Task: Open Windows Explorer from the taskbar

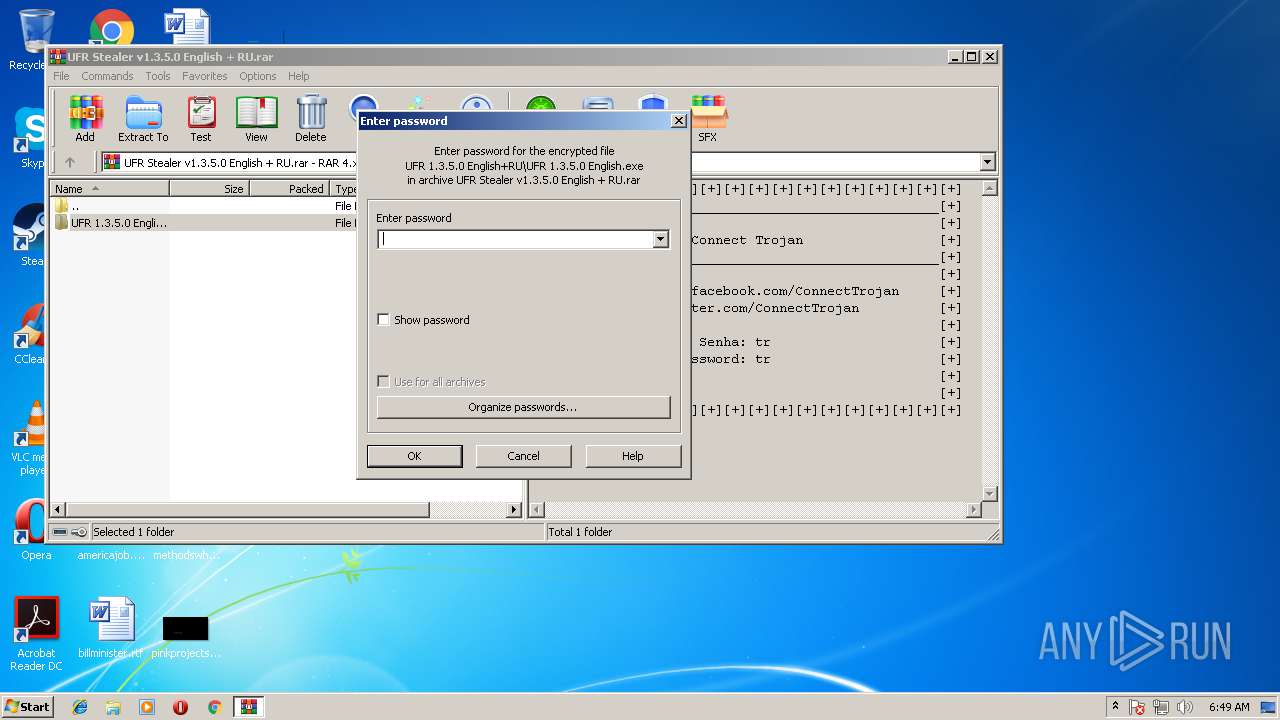Action: pos(113,707)
